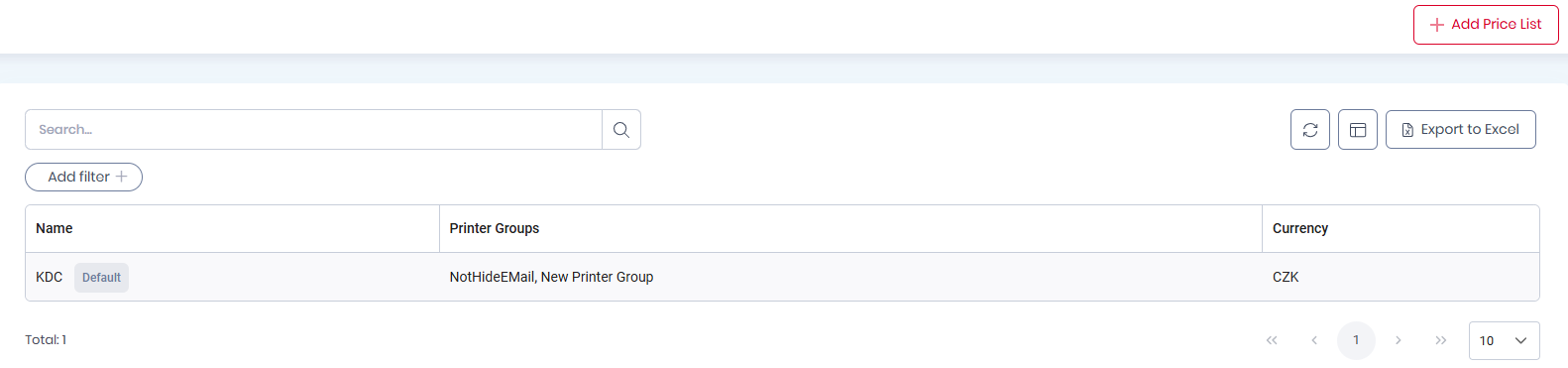Refresh the price list table
The width and height of the screenshot is (1568, 368).
1310,130
